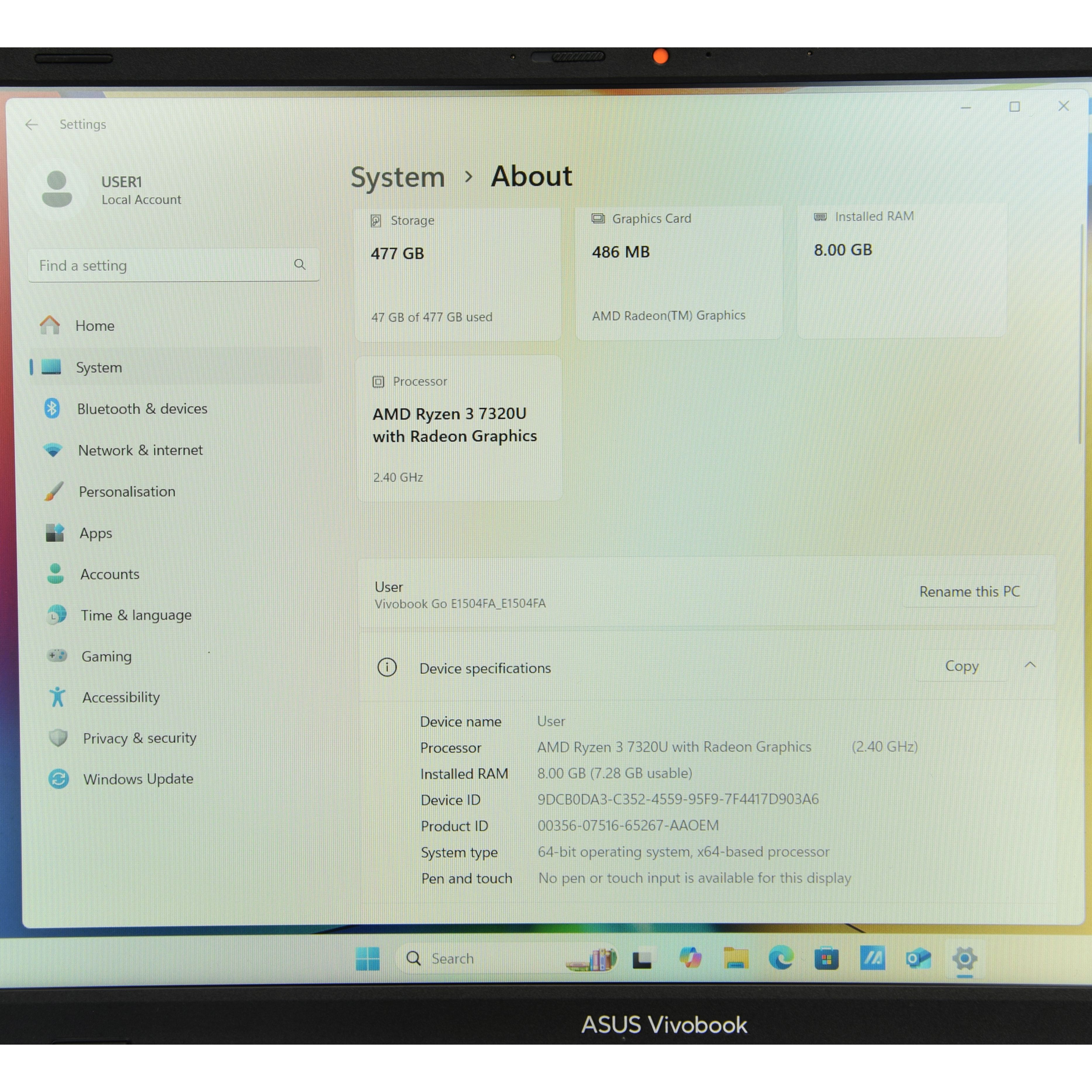Click the USER1 account avatar icon
This screenshot has width=1092, height=1092.
click(57, 189)
